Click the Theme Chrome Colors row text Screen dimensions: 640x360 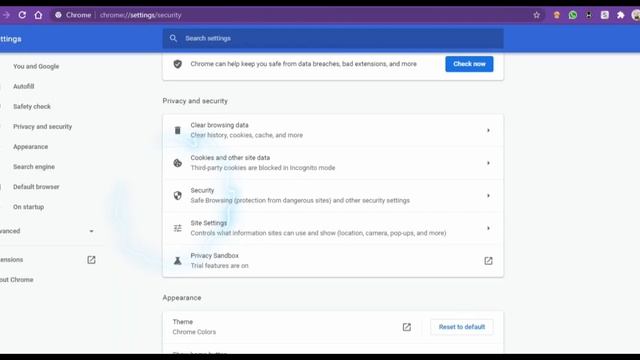(194, 327)
